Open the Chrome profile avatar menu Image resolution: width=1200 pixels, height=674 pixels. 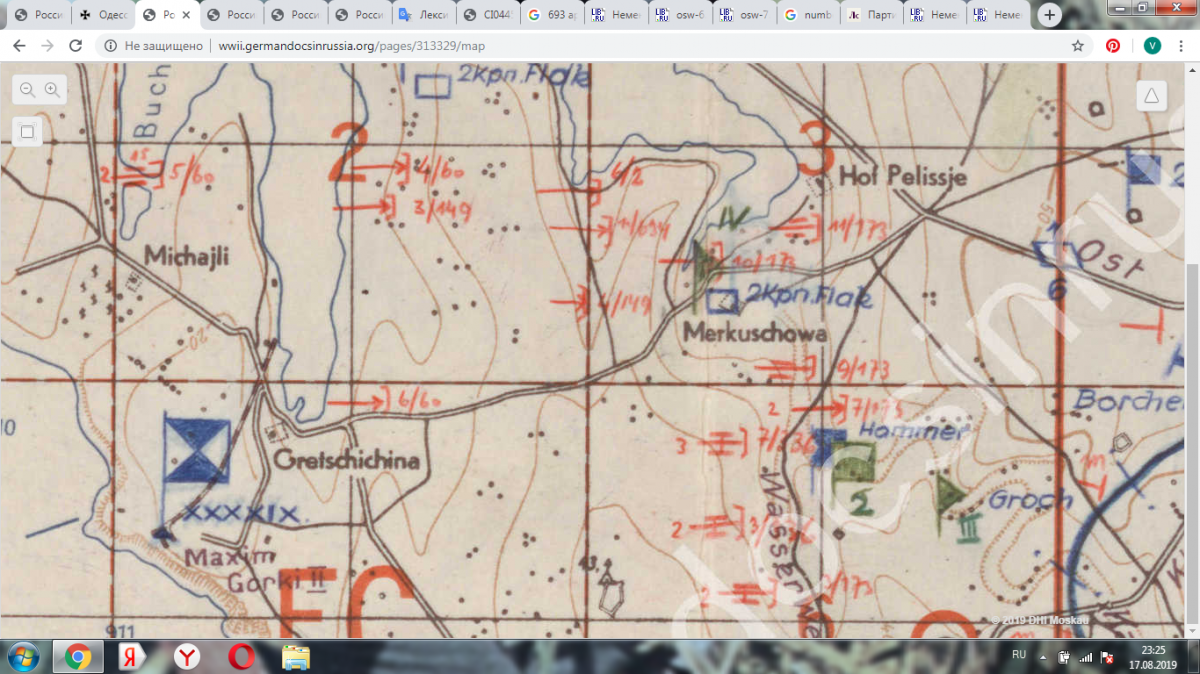click(1151, 46)
